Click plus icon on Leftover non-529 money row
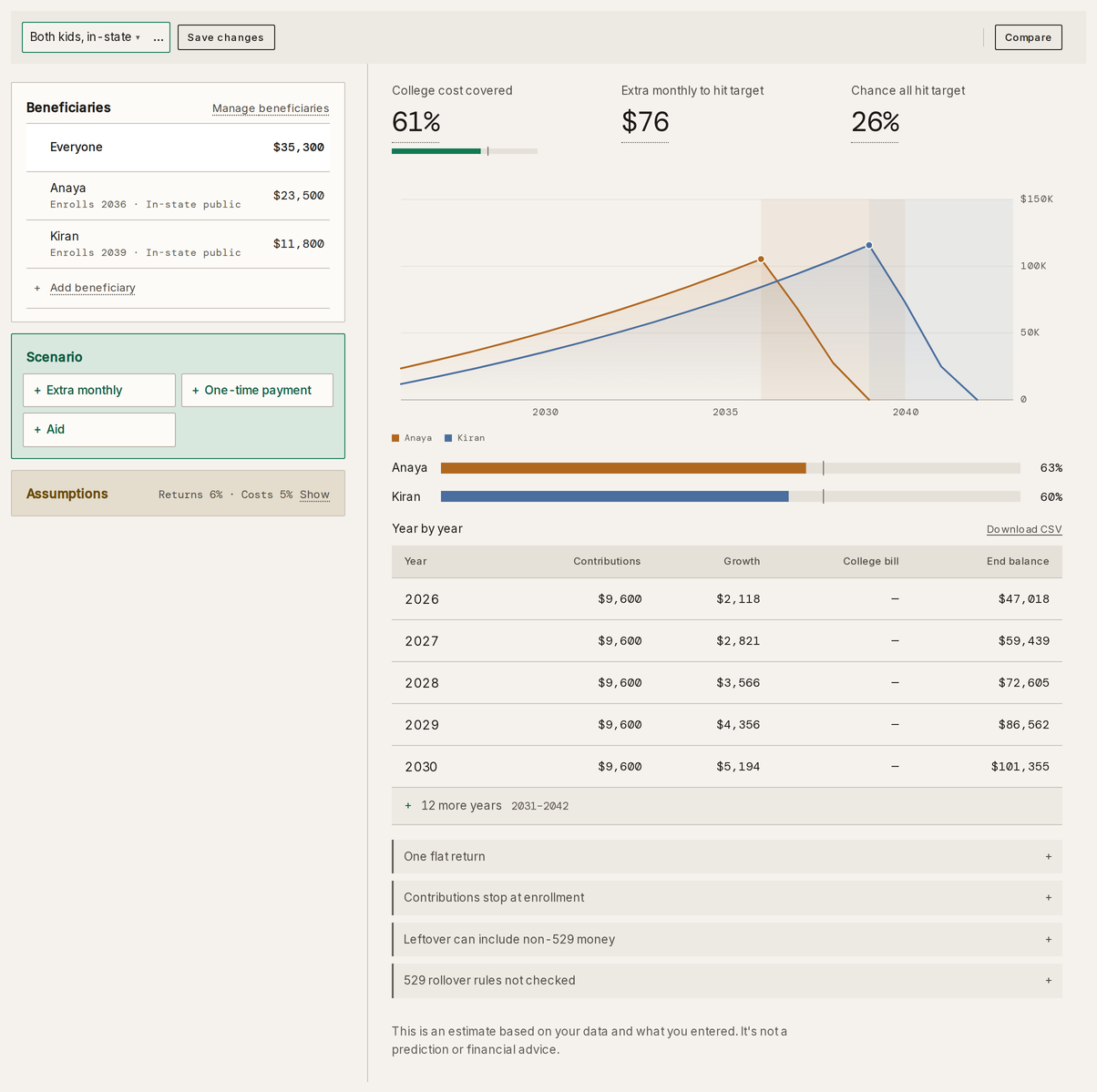Viewport: 1097px width, 1092px height. pos(1049,939)
